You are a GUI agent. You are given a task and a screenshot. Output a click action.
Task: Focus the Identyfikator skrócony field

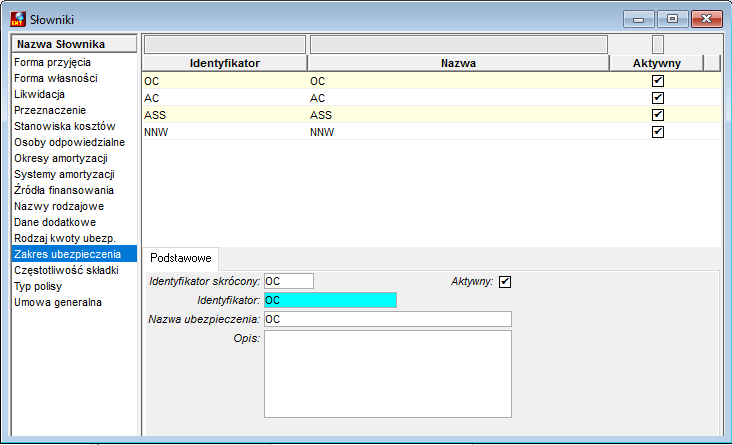pyautogui.click(x=289, y=281)
